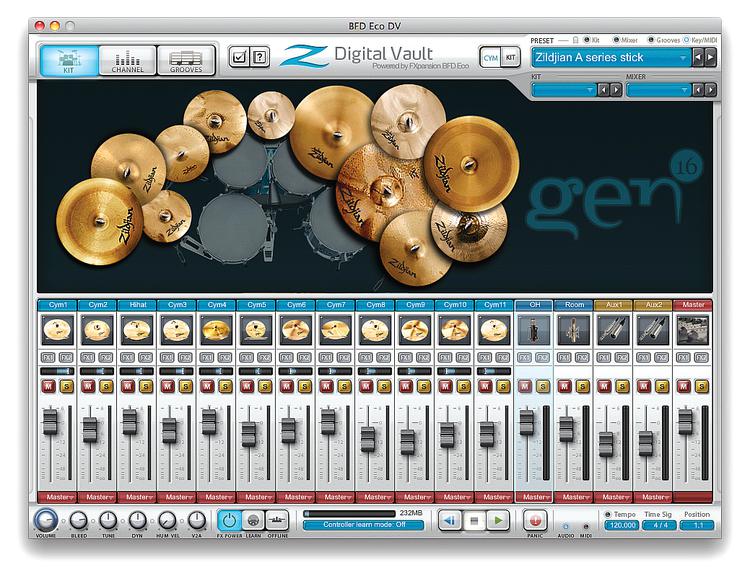Open FX2 slot on Master channel
The width and height of the screenshot is (750, 578).
701,357
